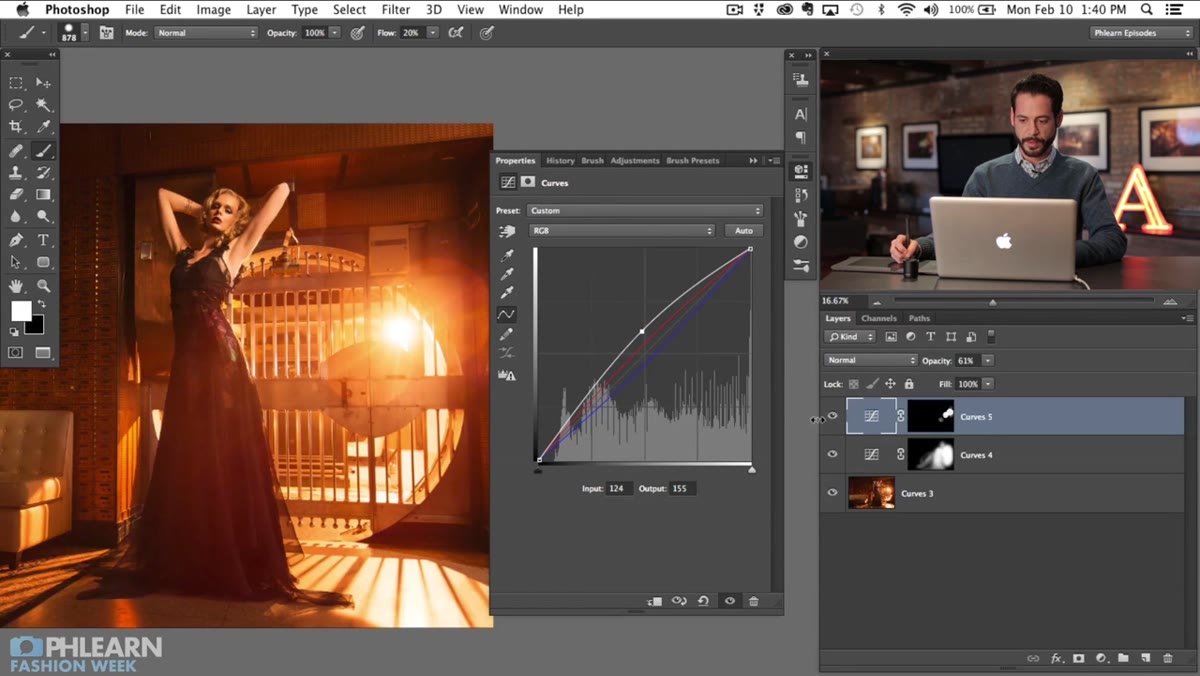The image size is (1200, 676).
Task: Switch to the History tab
Action: click(560, 160)
